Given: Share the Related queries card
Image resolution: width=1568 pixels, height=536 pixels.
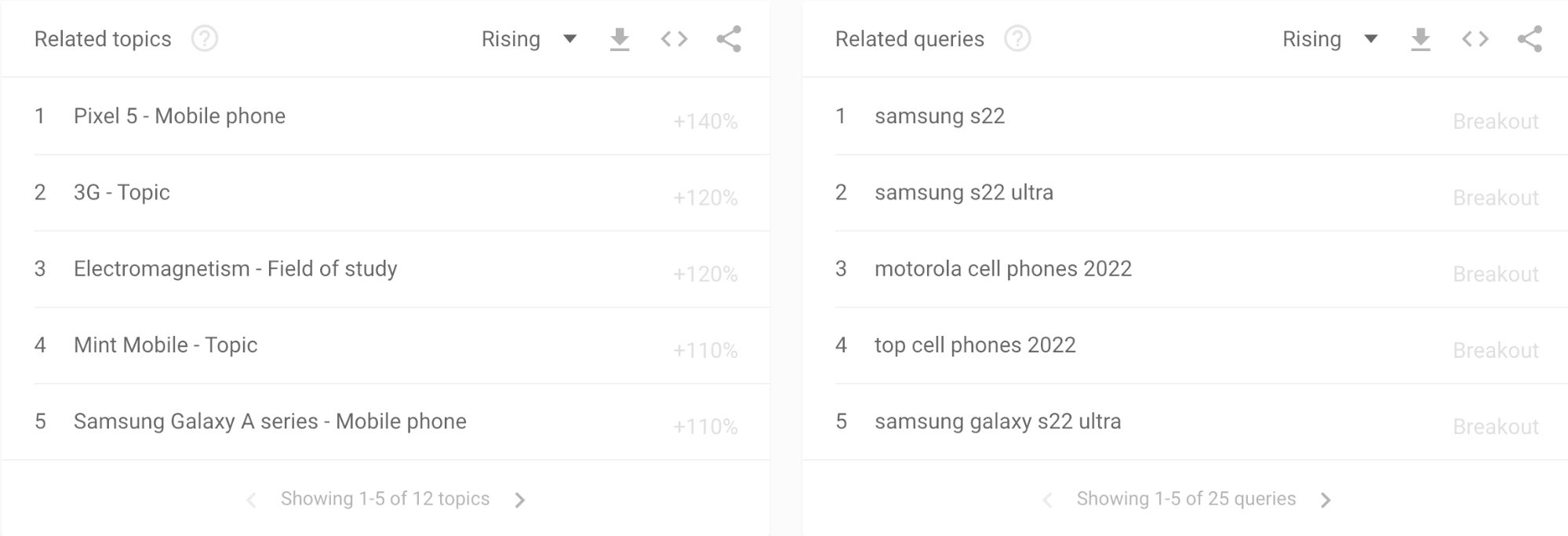Looking at the screenshot, I should coord(1530,39).
